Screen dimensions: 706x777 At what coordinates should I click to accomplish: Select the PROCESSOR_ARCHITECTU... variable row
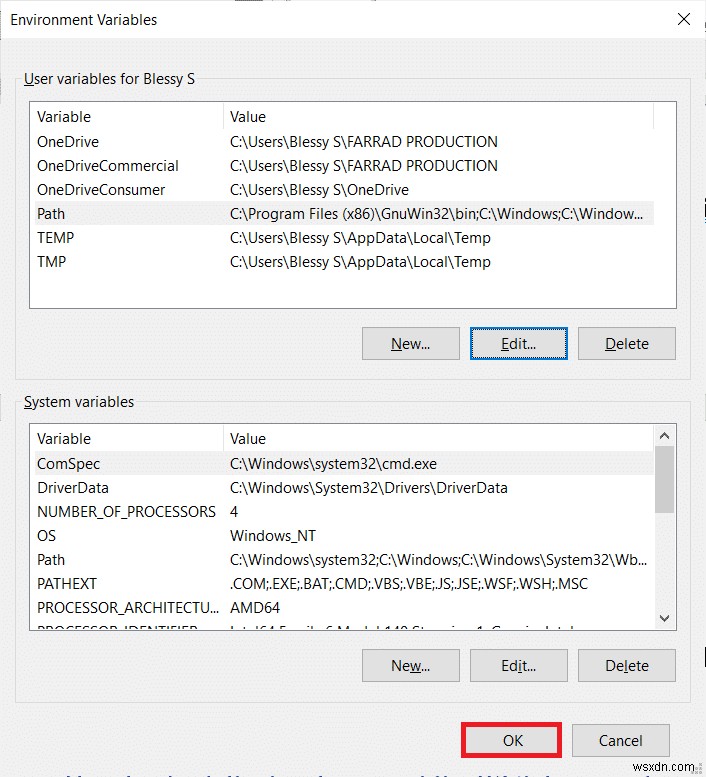tap(344, 608)
